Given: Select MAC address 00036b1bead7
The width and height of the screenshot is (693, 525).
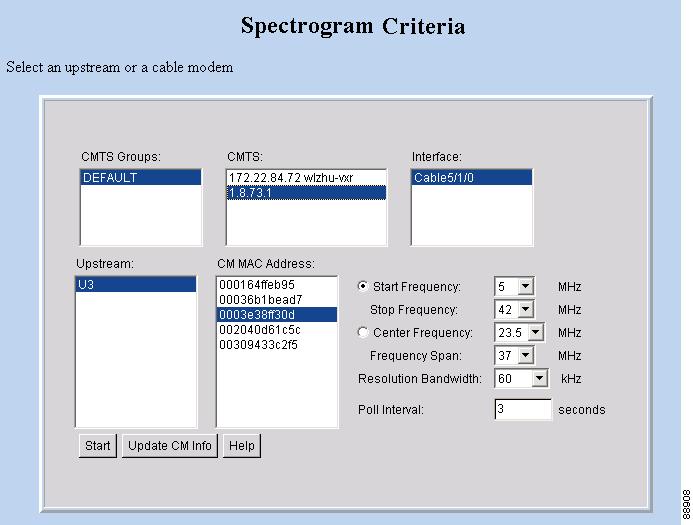Looking at the screenshot, I should point(277,300).
